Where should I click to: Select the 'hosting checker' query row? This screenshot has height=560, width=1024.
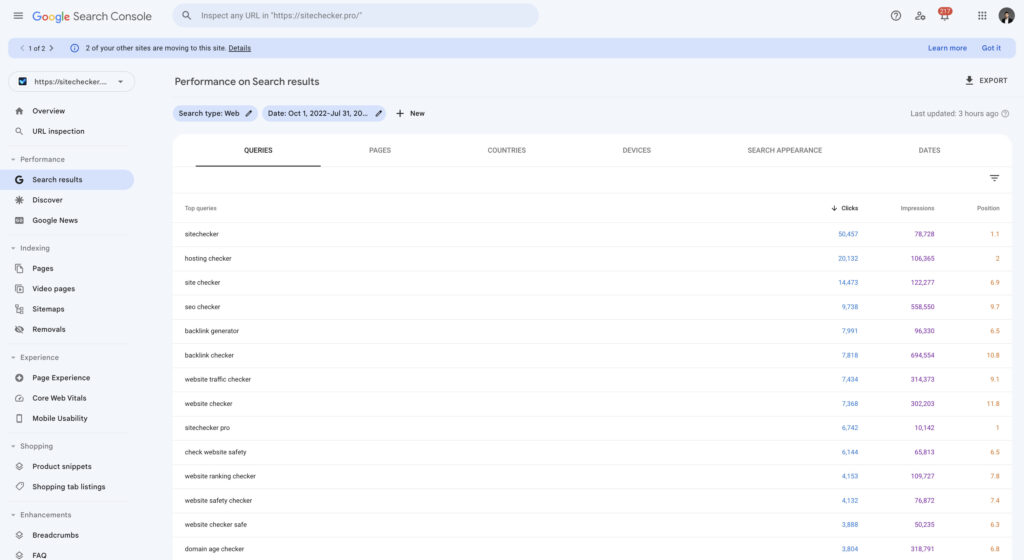[x=592, y=258]
